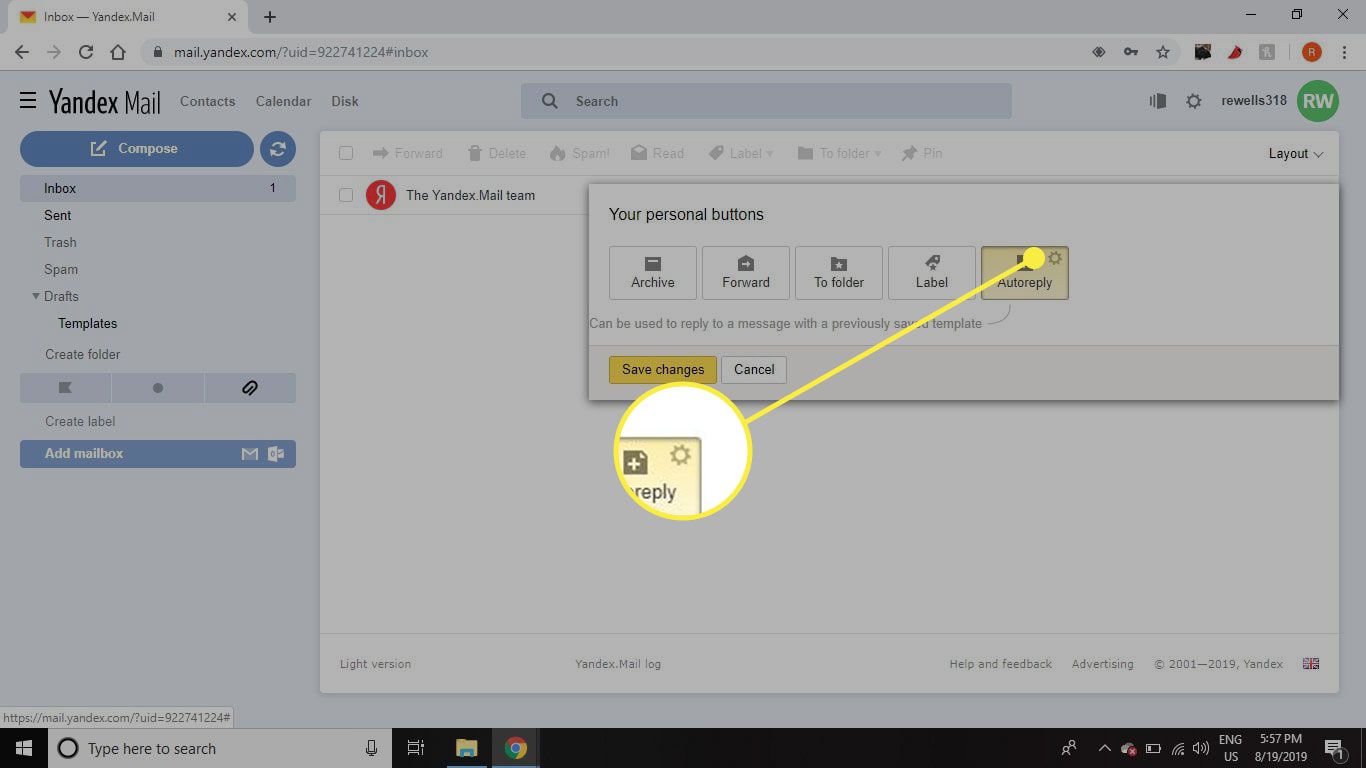
Task: Click the Gmail icon in Add mailbox
Action: tap(250, 454)
